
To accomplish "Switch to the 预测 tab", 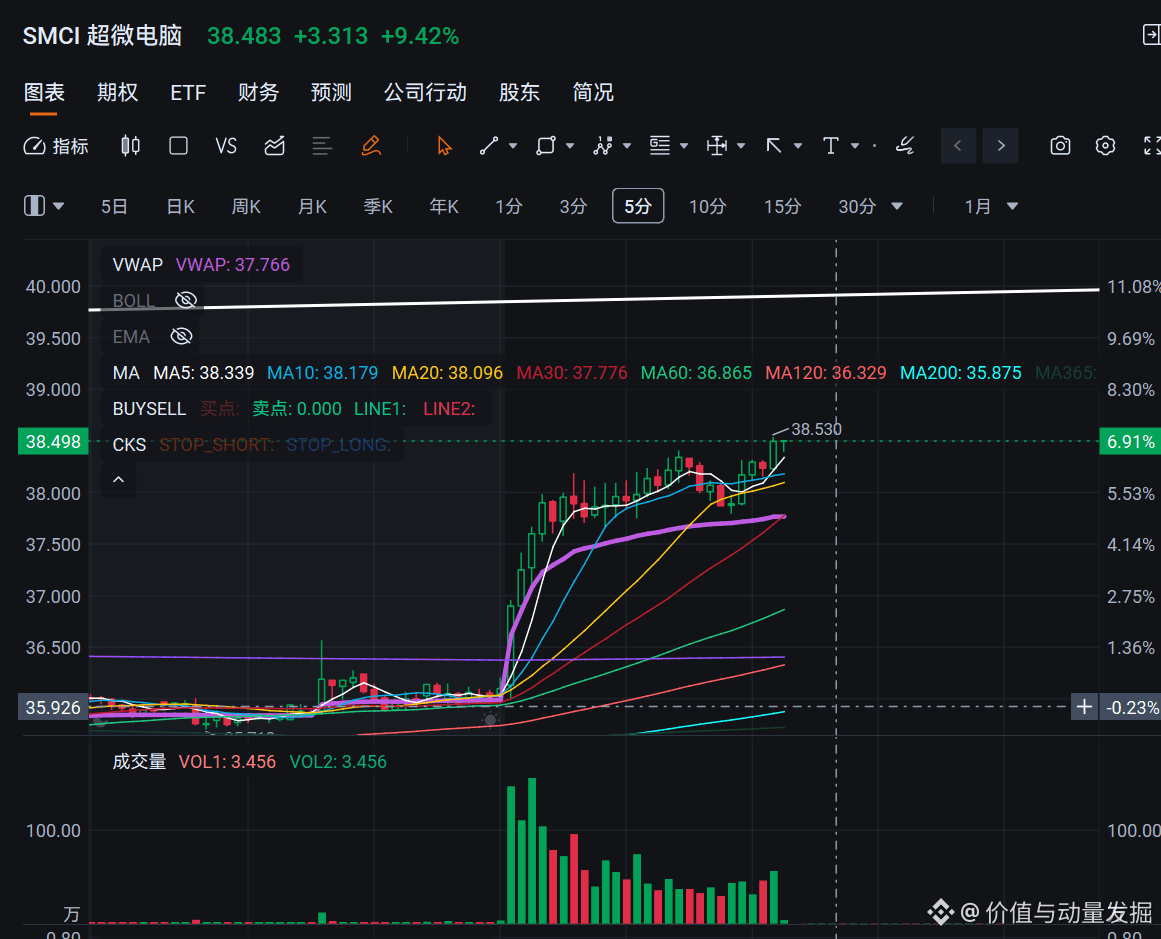I will click(331, 93).
